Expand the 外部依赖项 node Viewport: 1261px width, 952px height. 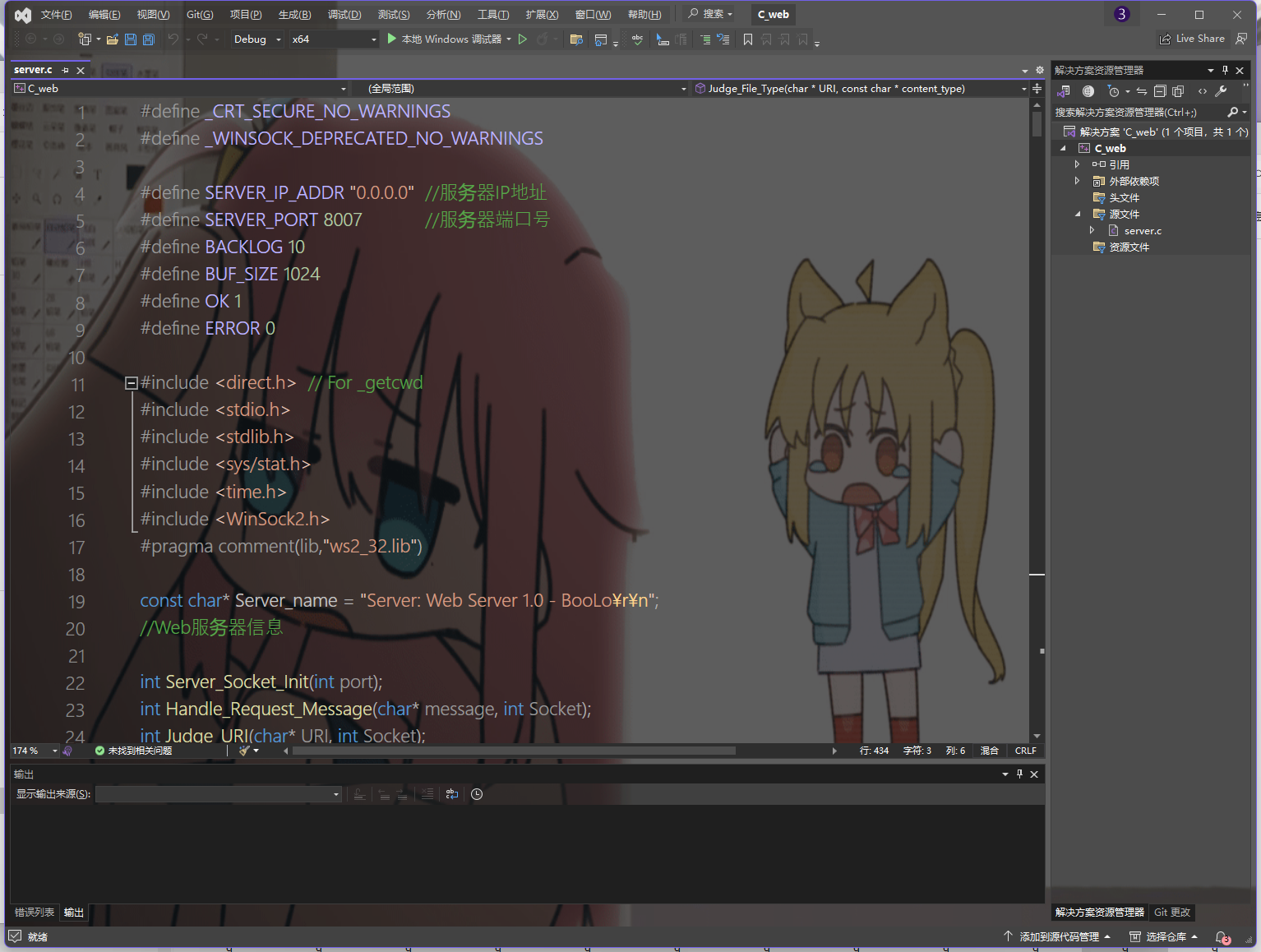pyautogui.click(x=1077, y=181)
